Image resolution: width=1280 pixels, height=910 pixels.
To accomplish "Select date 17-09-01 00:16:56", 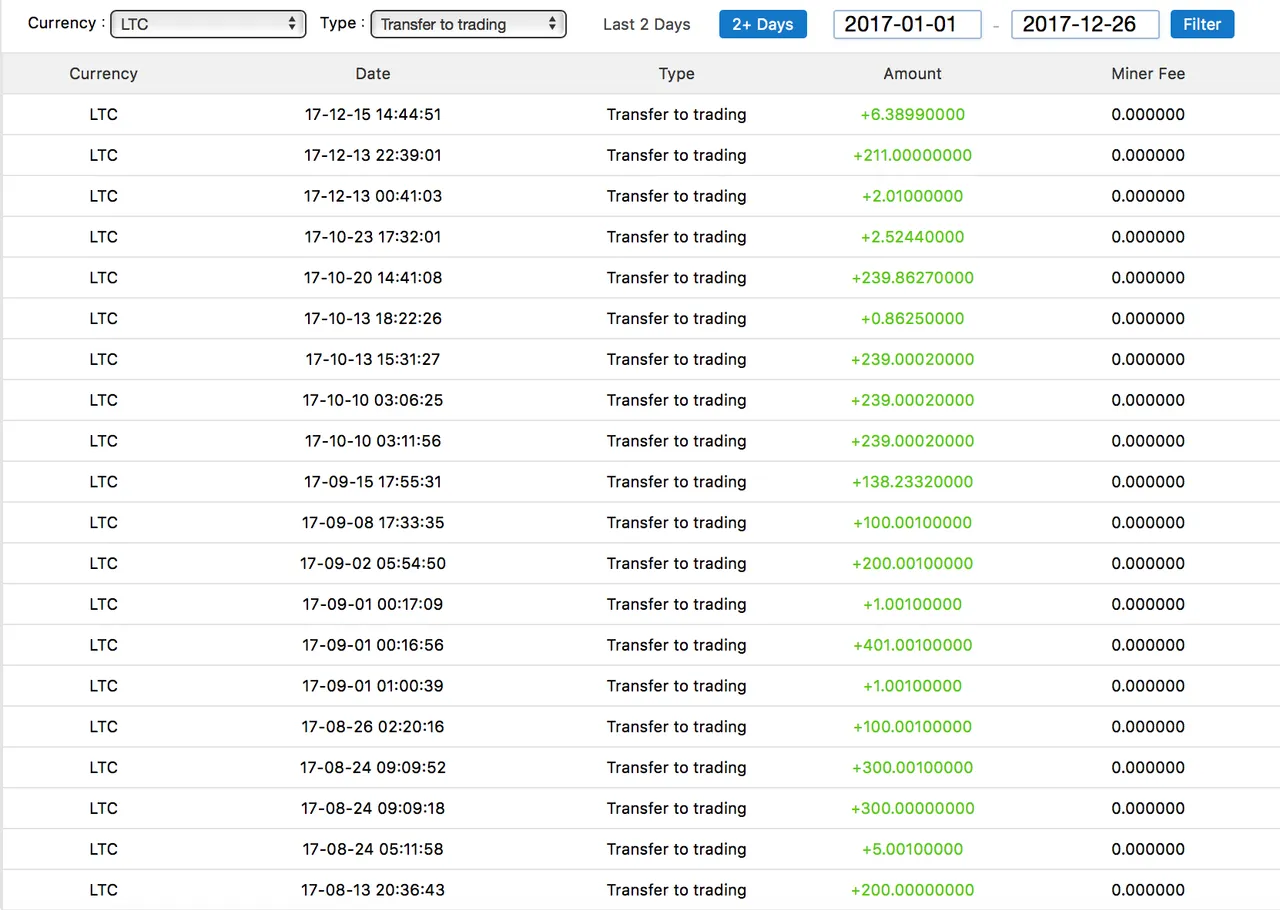I will 373,646.
